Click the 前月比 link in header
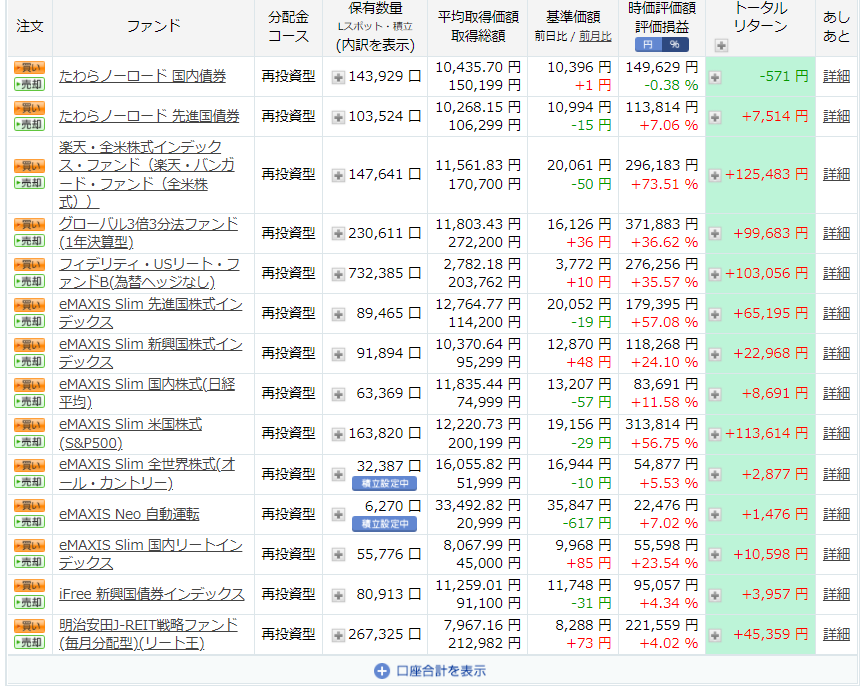This screenshot has height=697, width=863. click(595, 36)
